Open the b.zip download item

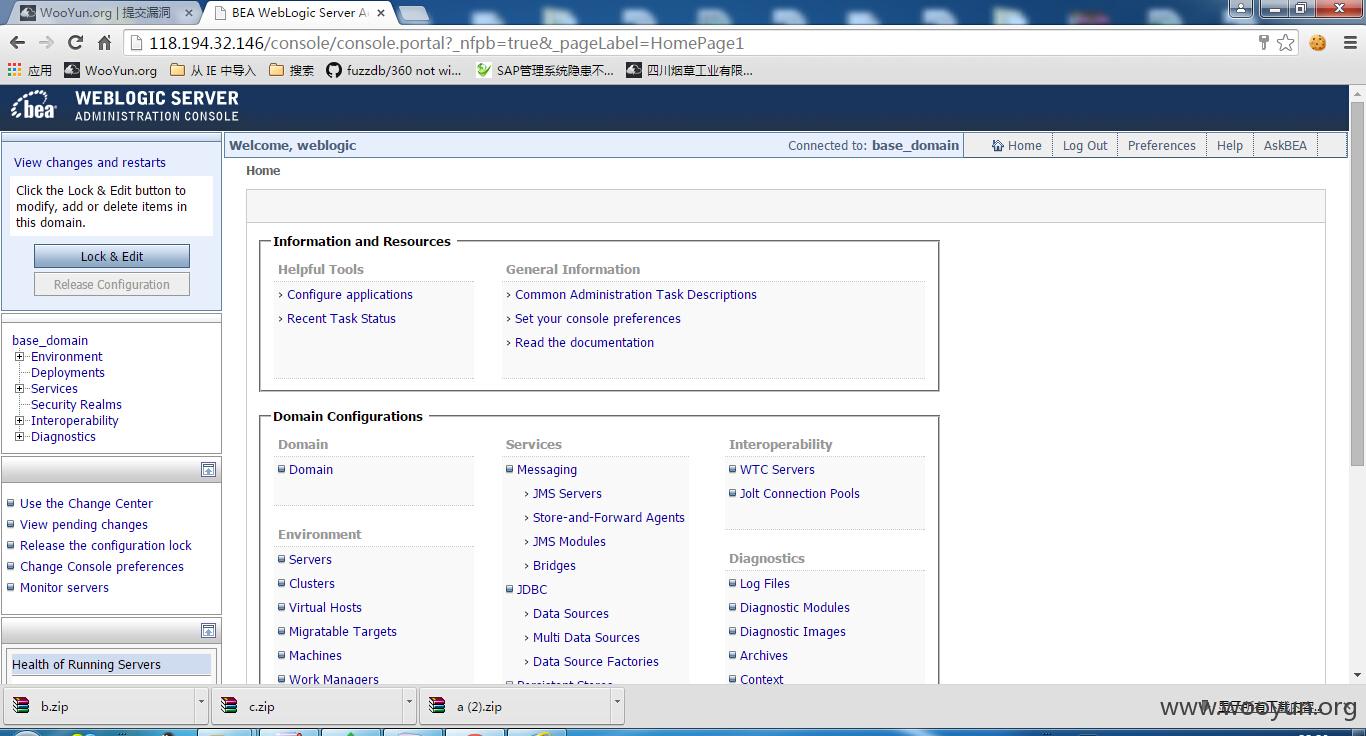[100, 706]
